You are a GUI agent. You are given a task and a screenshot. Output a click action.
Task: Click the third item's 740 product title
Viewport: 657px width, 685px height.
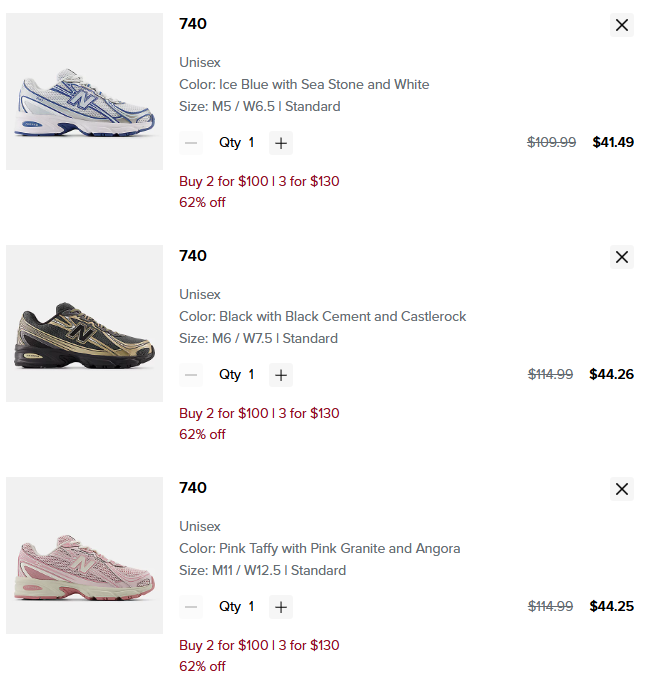[193, 488]
